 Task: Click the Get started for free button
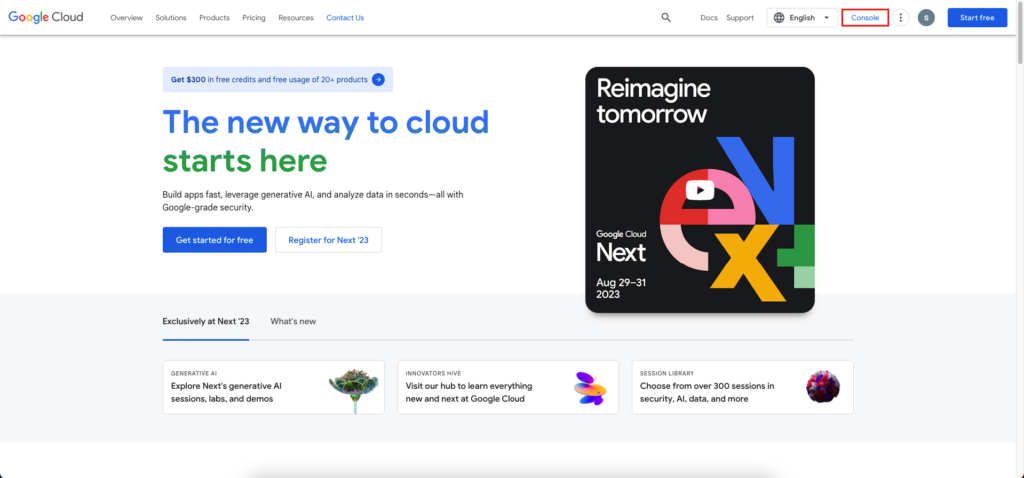[214, 240]
